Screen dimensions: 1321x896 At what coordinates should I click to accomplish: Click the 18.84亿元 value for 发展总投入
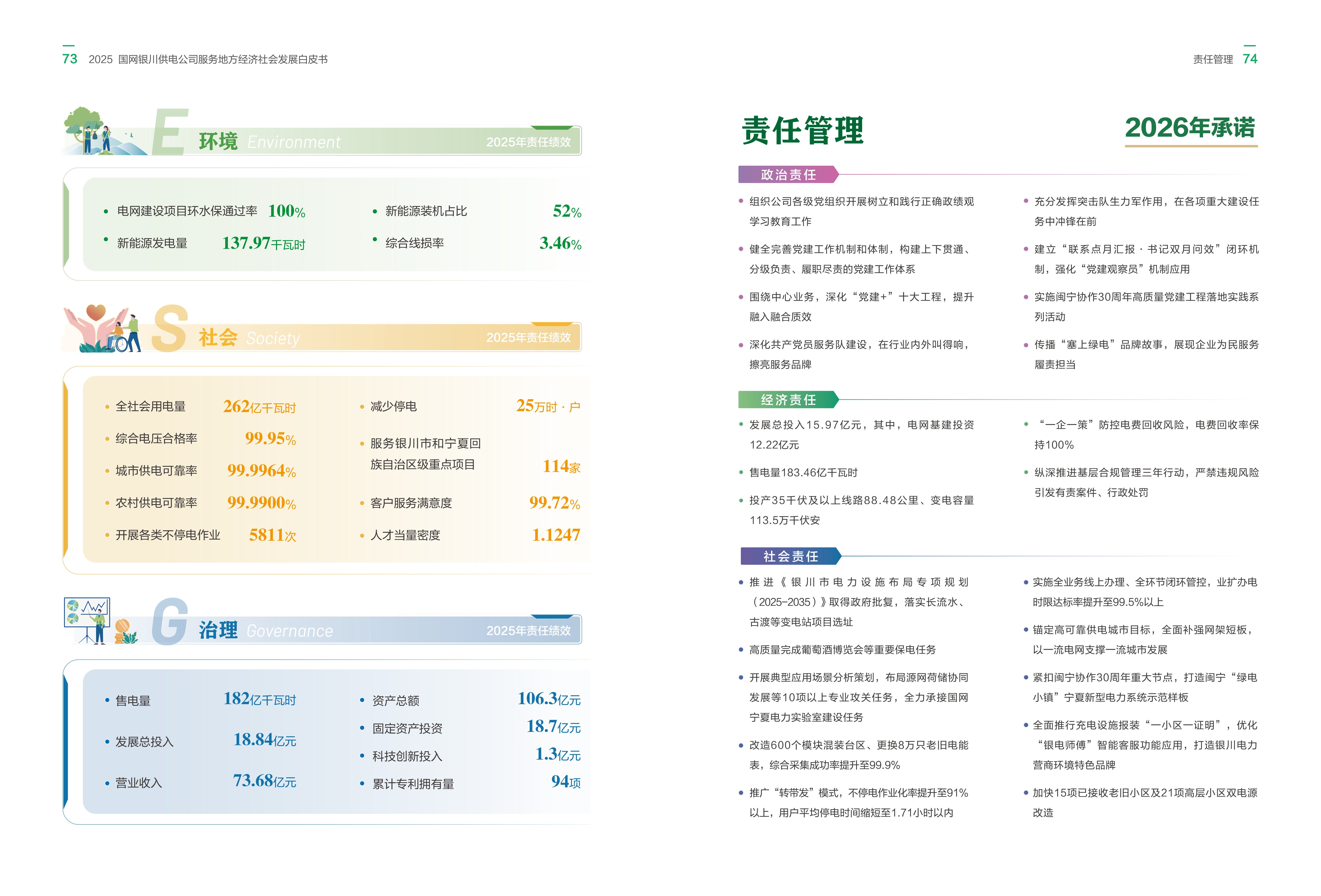click(265, 740)
